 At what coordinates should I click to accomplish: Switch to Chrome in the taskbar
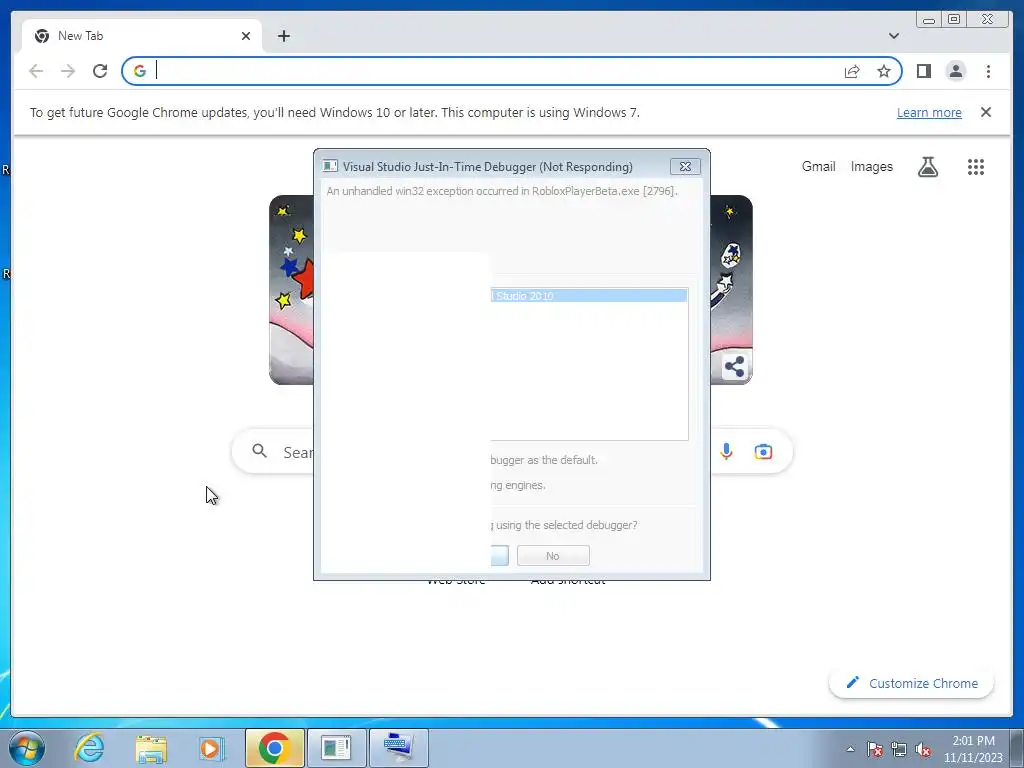[274, 748]
